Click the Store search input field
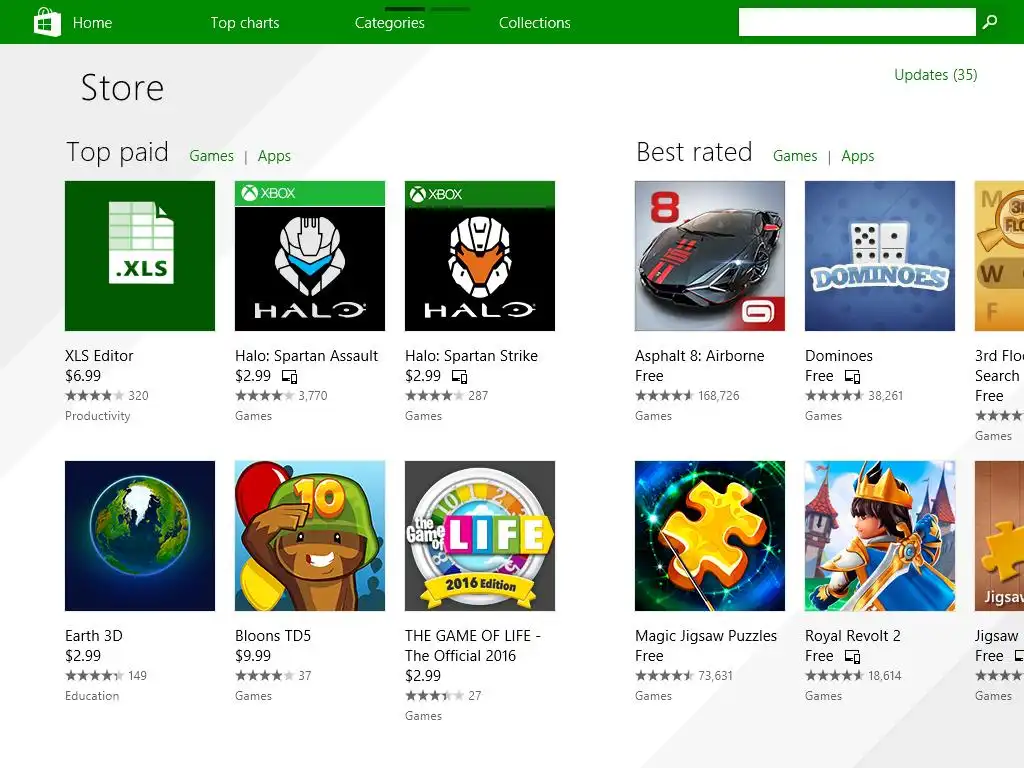 click(x=857, y=22)
